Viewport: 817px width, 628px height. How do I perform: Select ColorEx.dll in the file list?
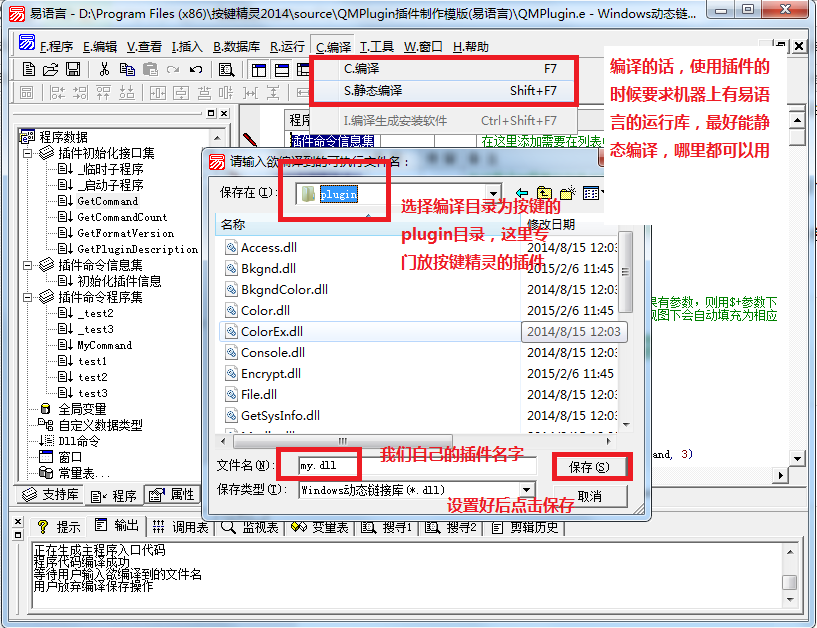coord(271,331)
